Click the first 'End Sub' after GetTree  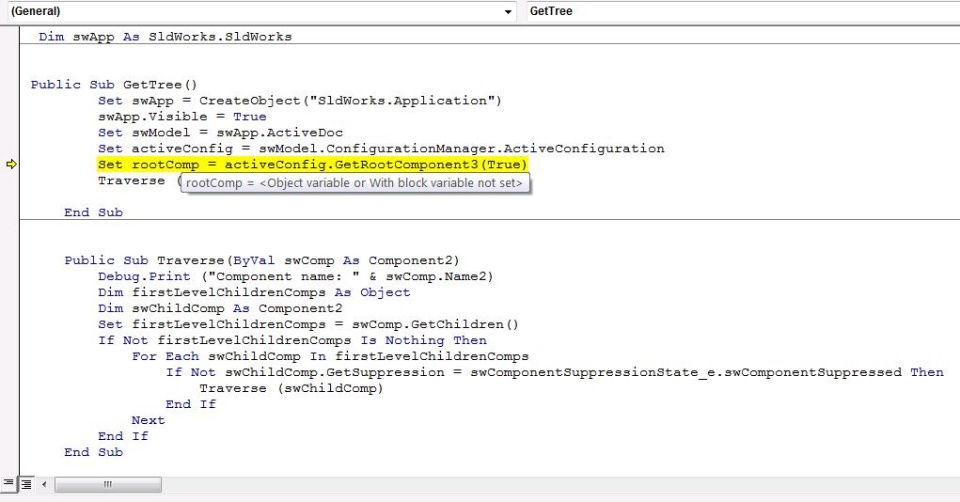pos(94,212)
